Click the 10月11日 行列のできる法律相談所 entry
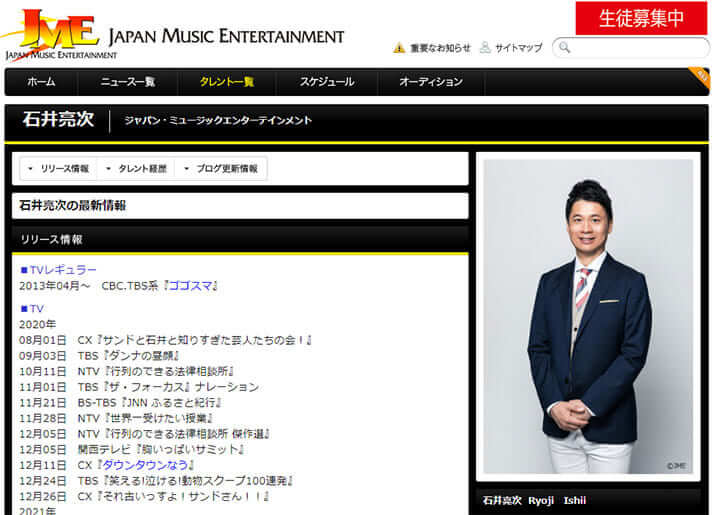The image size is (714, 515). click(x=127, y=372)
